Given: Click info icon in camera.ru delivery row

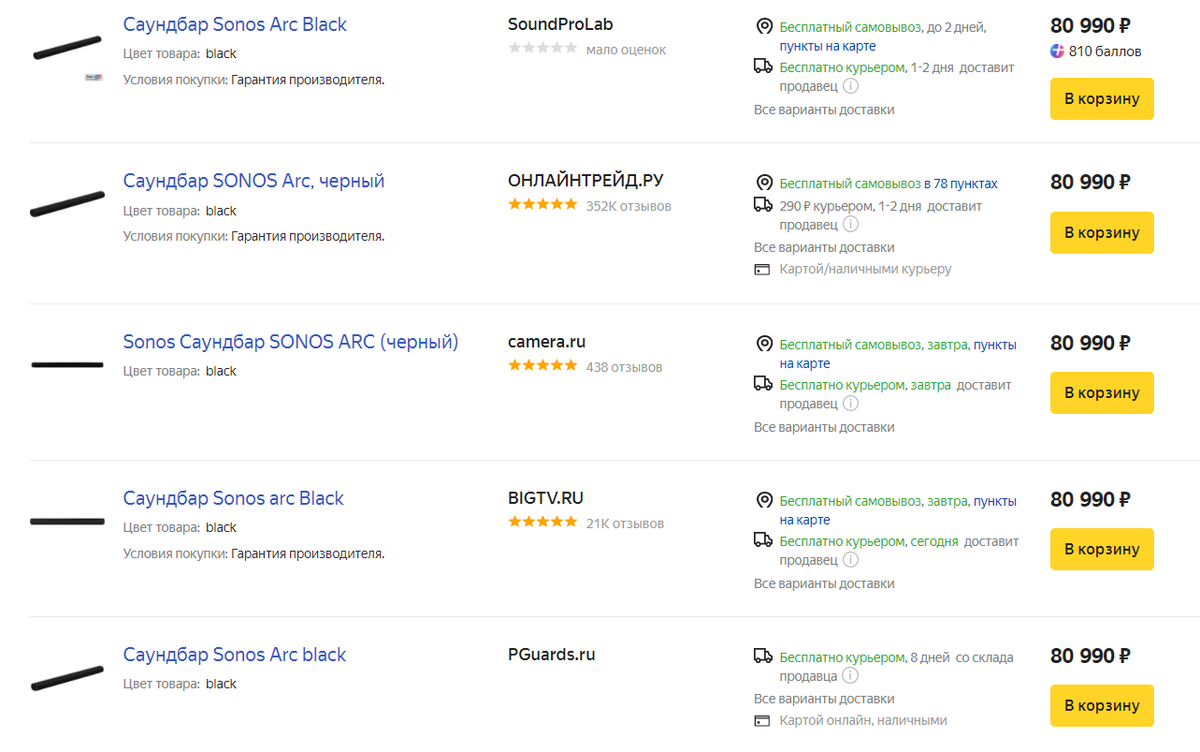Looking at the screenshot, I should (850, 404).
